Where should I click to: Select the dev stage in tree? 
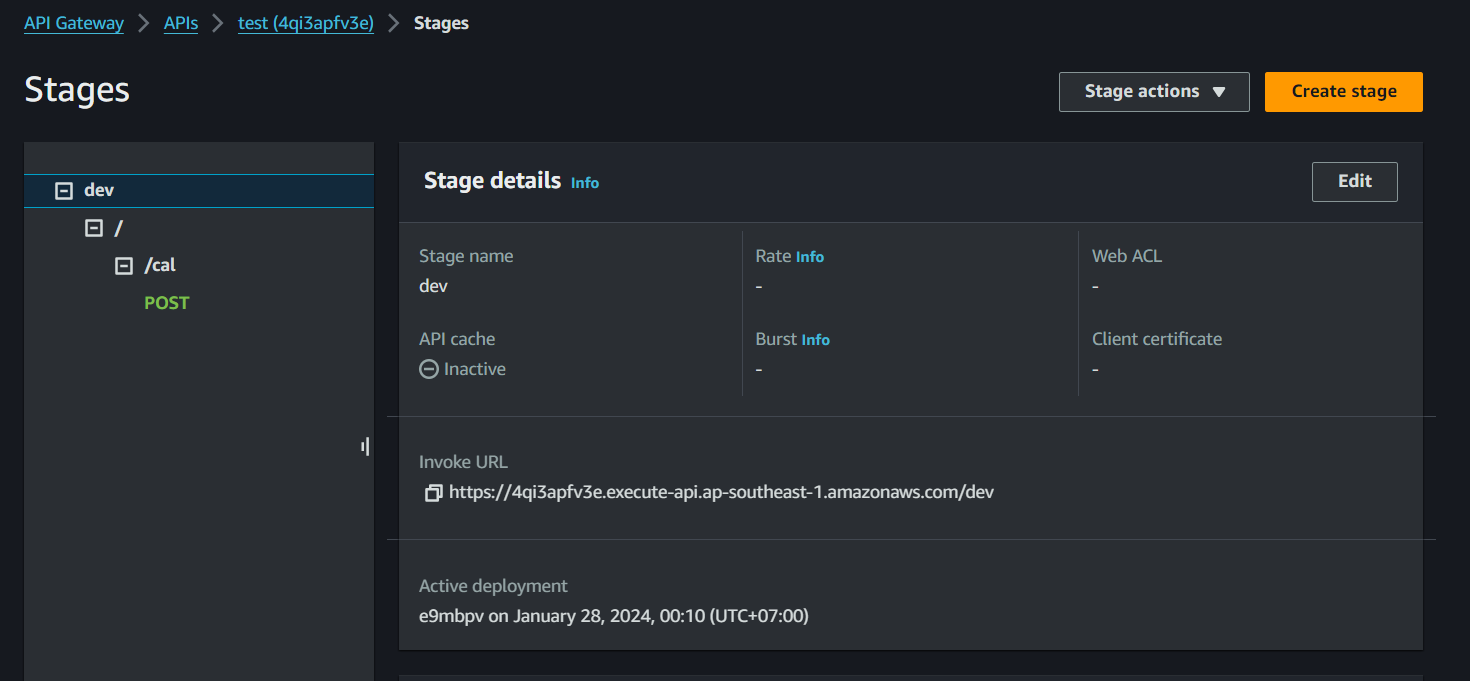(99, 190)
